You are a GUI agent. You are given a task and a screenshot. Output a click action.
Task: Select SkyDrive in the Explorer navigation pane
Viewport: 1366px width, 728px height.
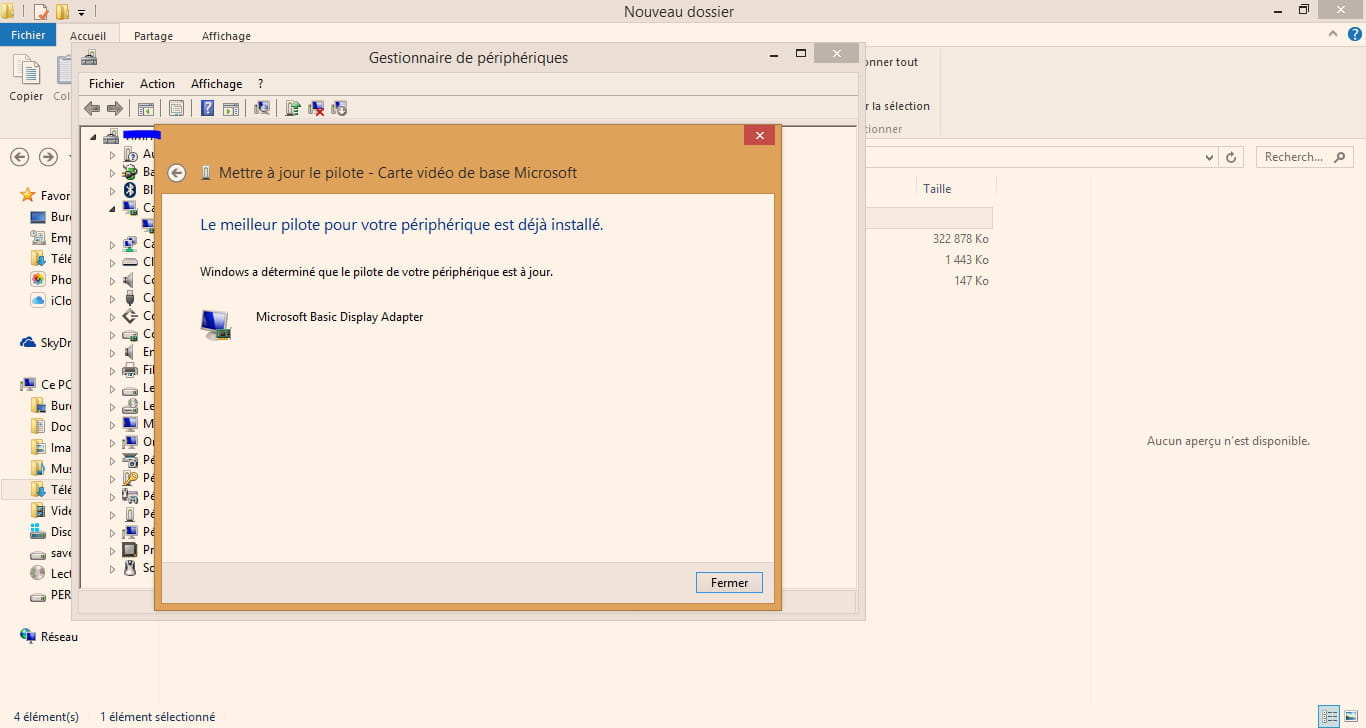coord(46,342)
